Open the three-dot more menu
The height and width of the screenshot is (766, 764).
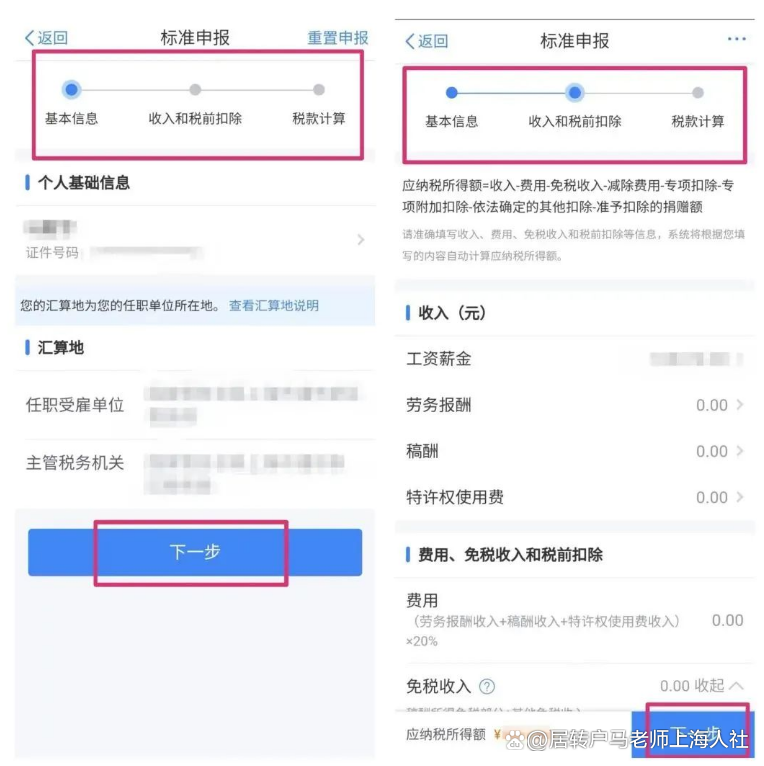737,39
